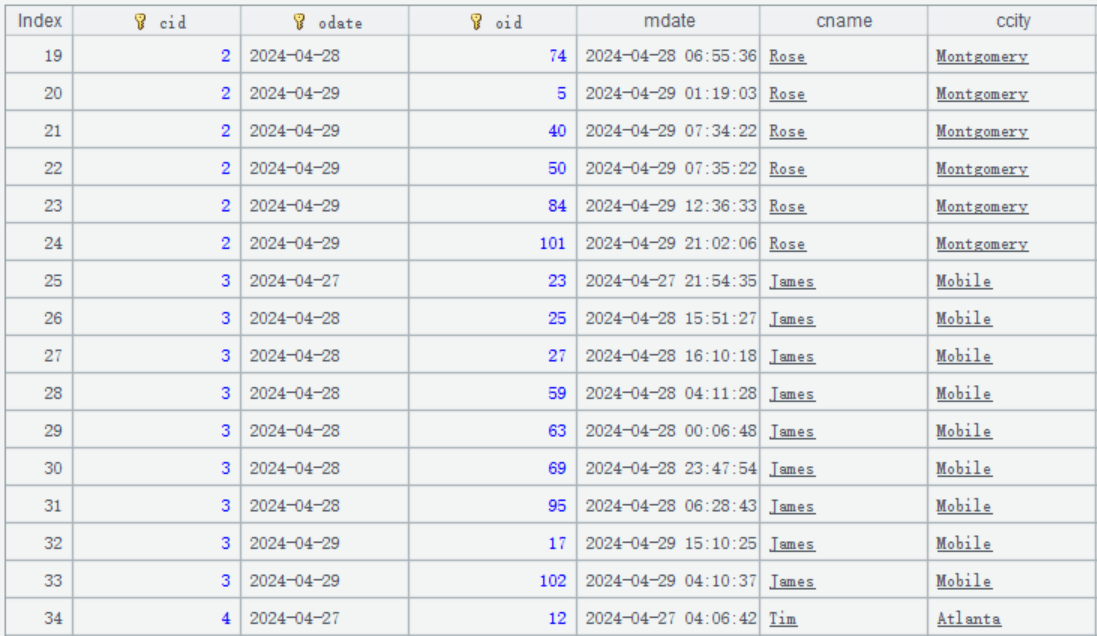Select mdate cell 2024-04-29 12:36:33
1097x636 pixels.
pyautogui.click(x=669, y=206)
